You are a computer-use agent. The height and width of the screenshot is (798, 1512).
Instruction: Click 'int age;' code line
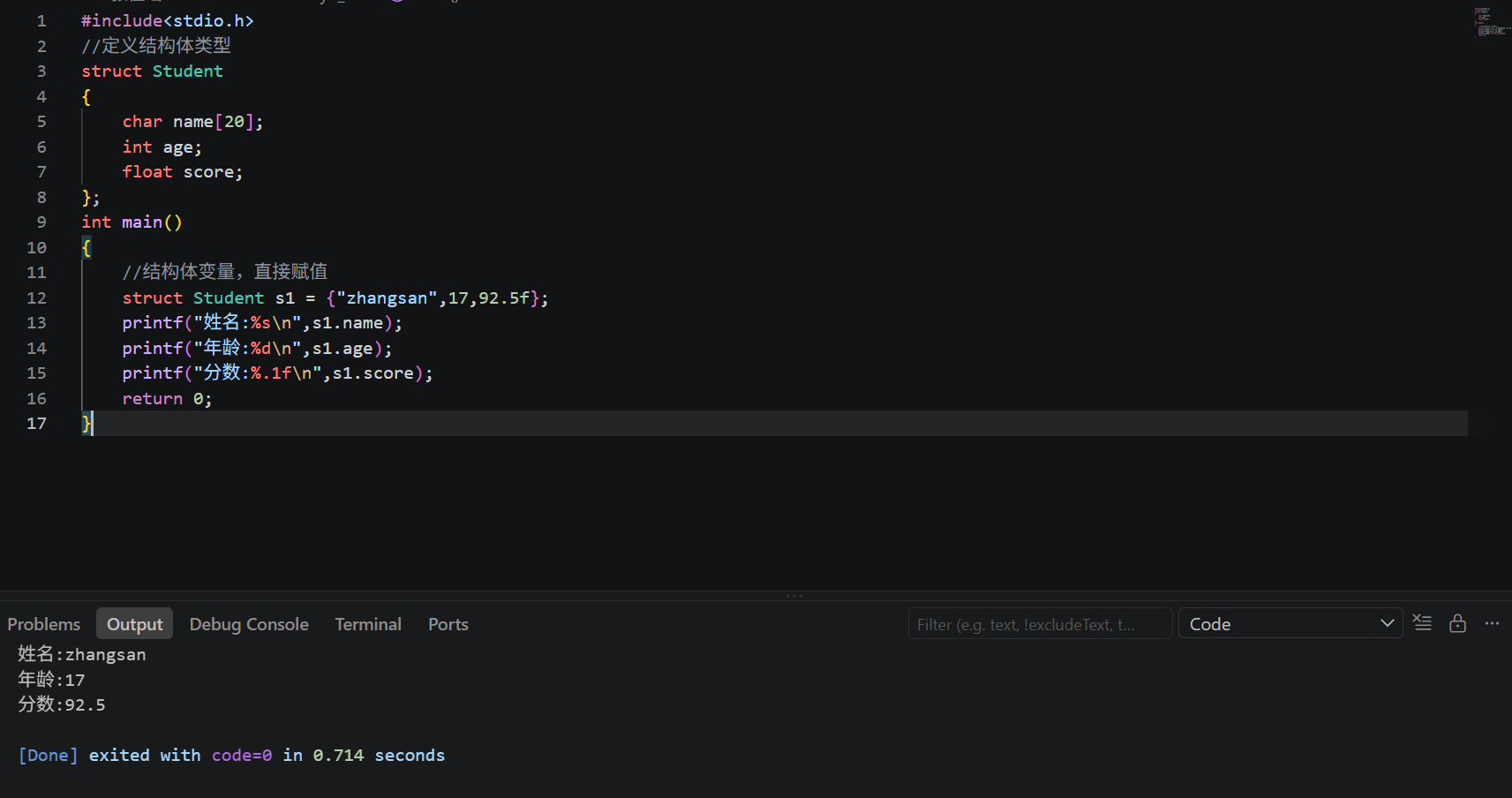[162, 147]
